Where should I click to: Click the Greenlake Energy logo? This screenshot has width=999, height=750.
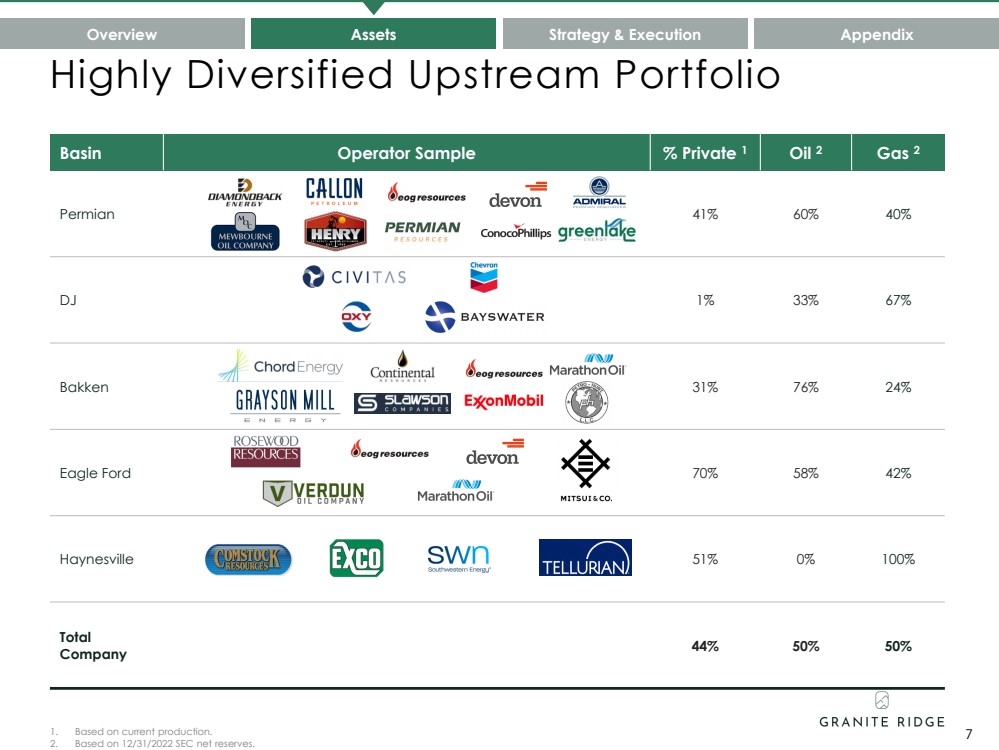[597, 231]
